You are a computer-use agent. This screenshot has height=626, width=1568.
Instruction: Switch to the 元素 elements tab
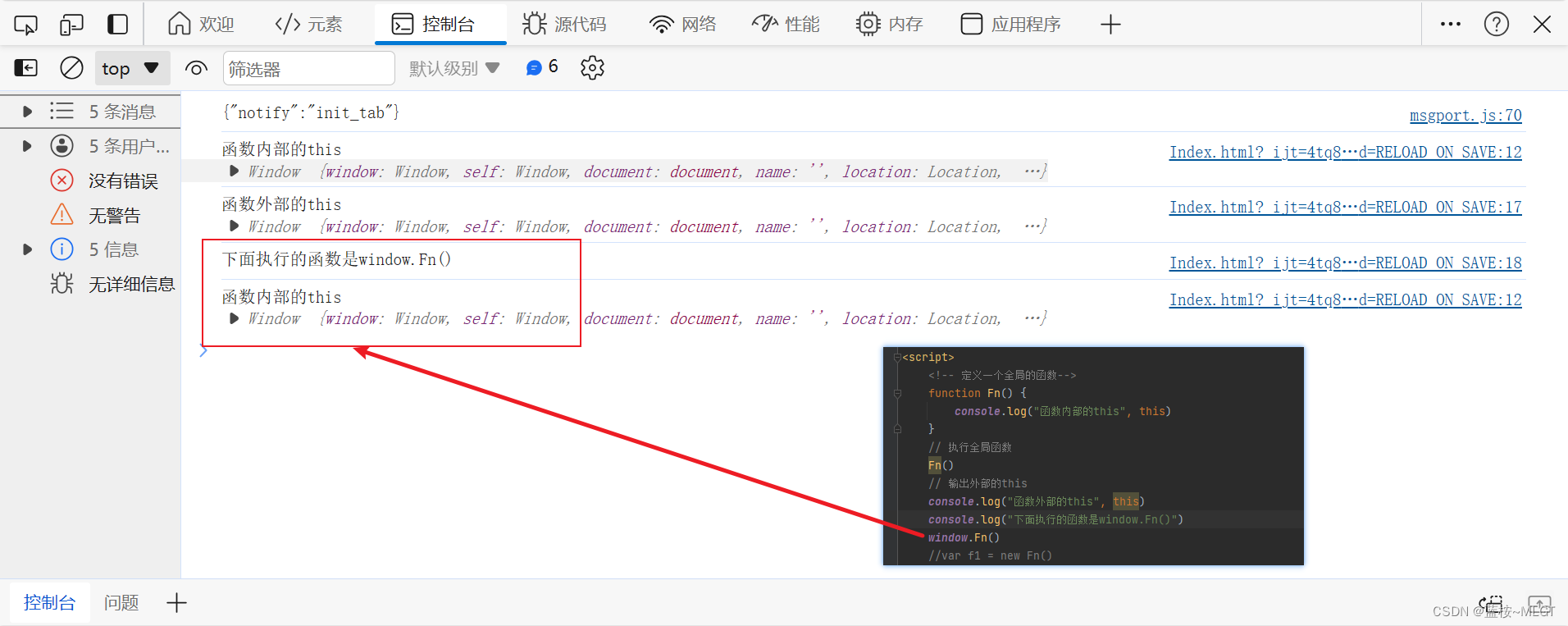(x=308, y=25)
